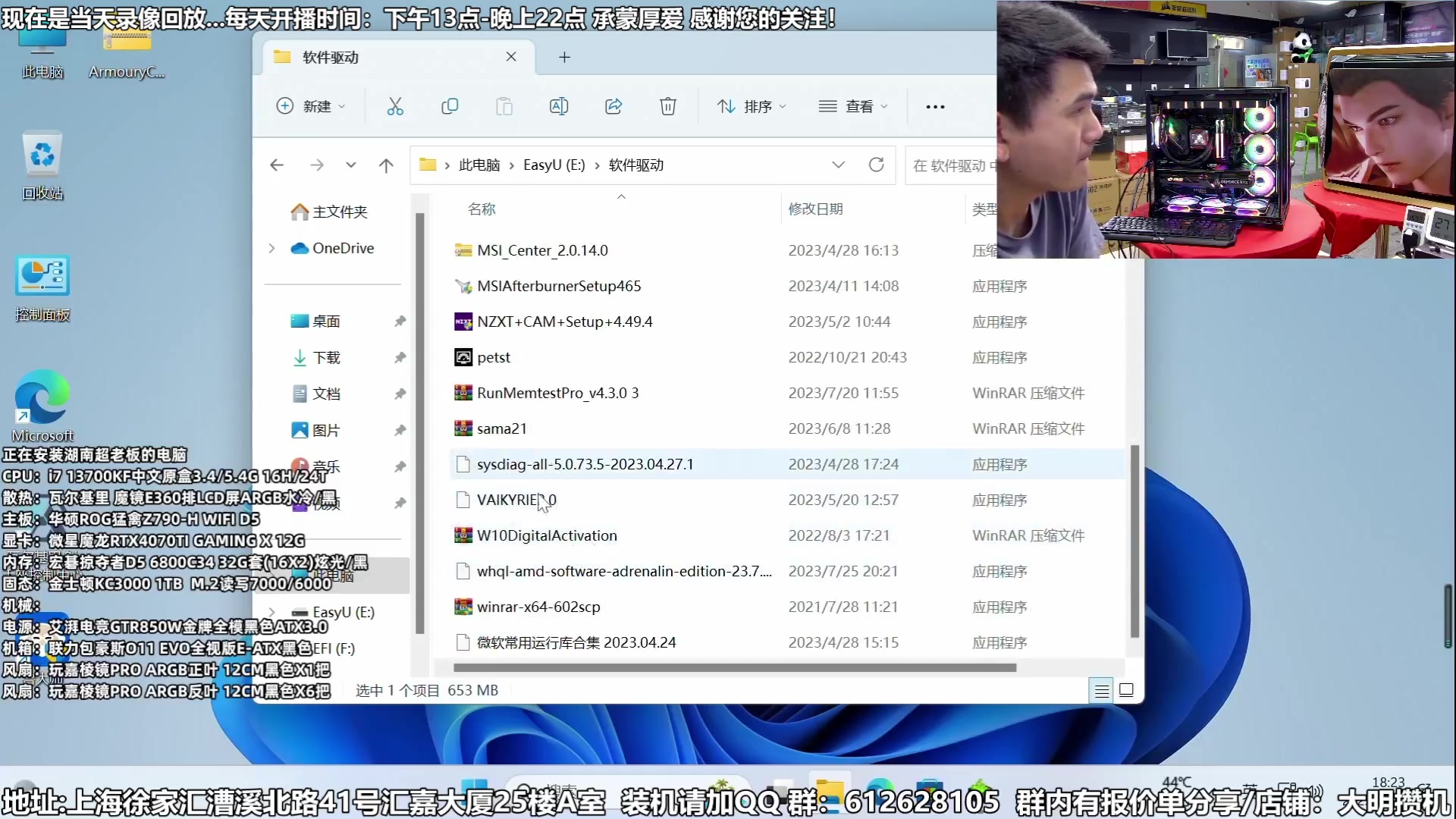Open the See more (...) menu
The image size is (1456, 819).
click(935, 106)
